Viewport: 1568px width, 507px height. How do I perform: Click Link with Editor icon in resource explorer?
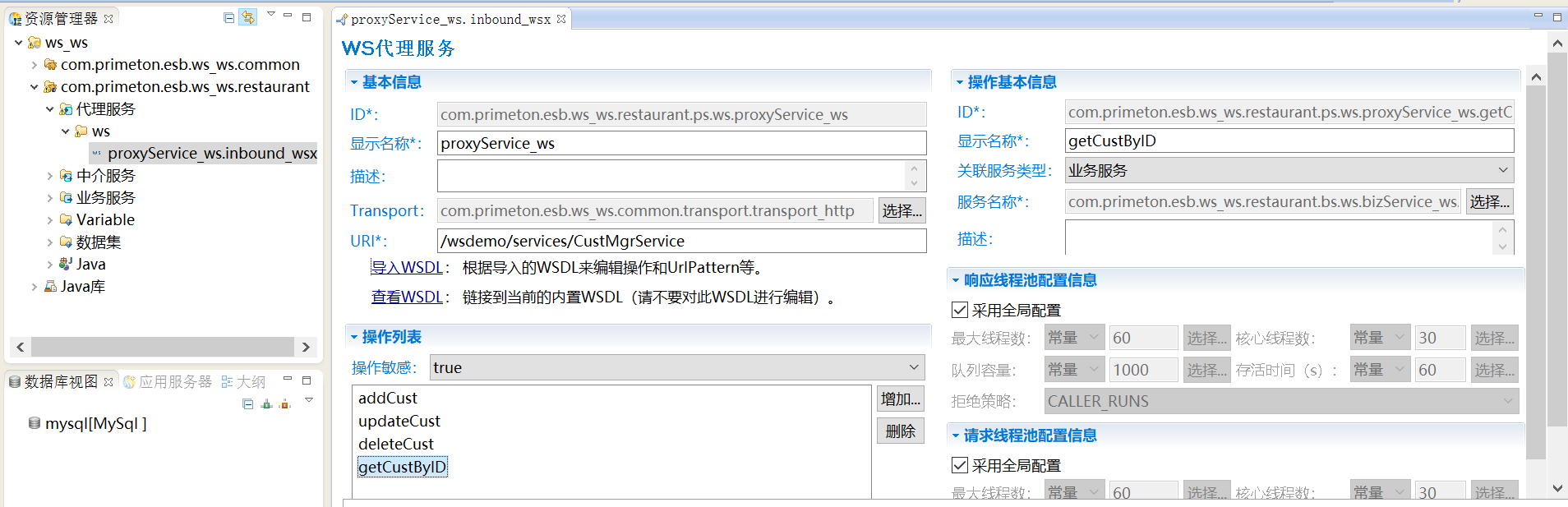(x=247, y=17)
